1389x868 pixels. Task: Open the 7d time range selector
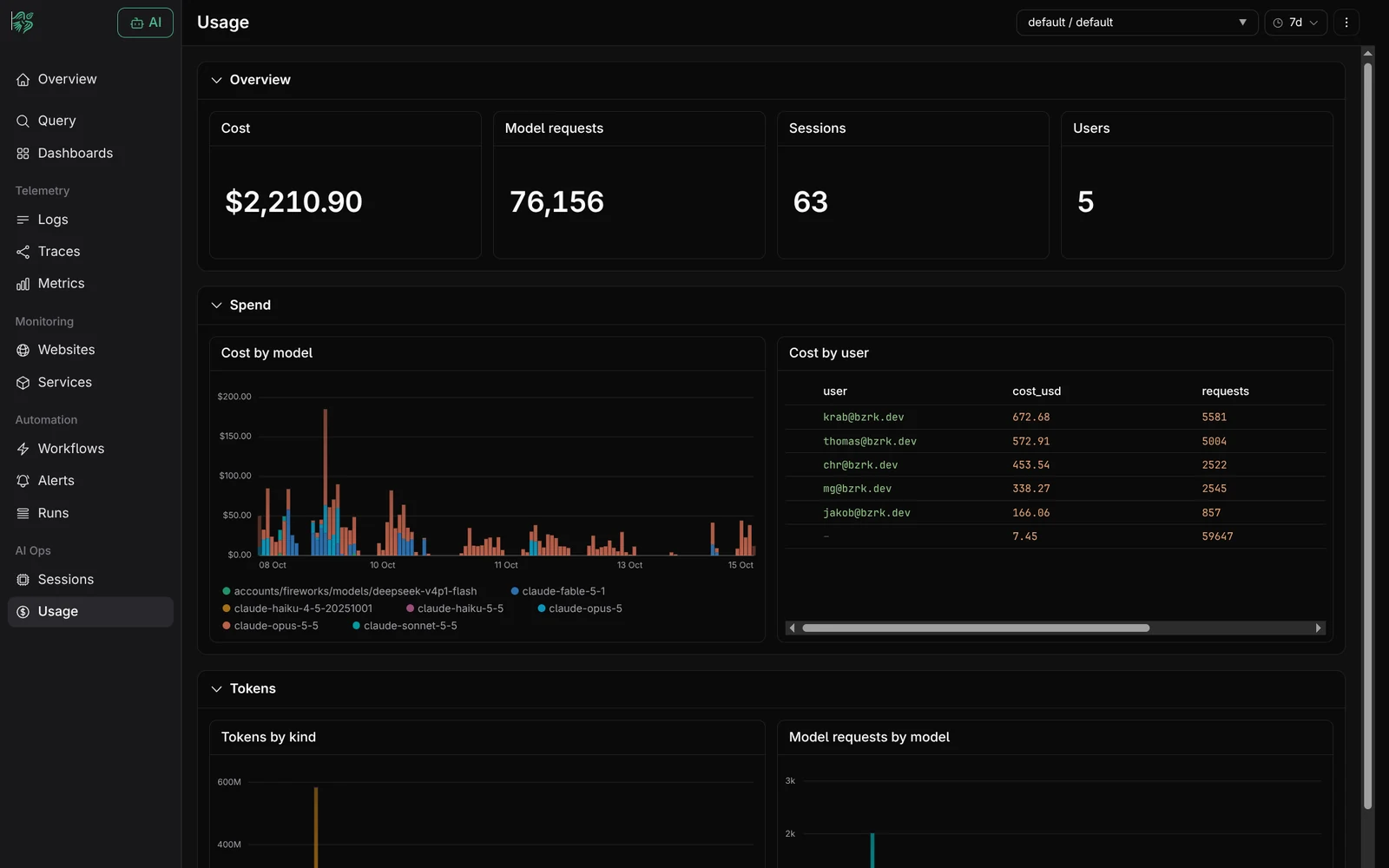pos(1295,23)
